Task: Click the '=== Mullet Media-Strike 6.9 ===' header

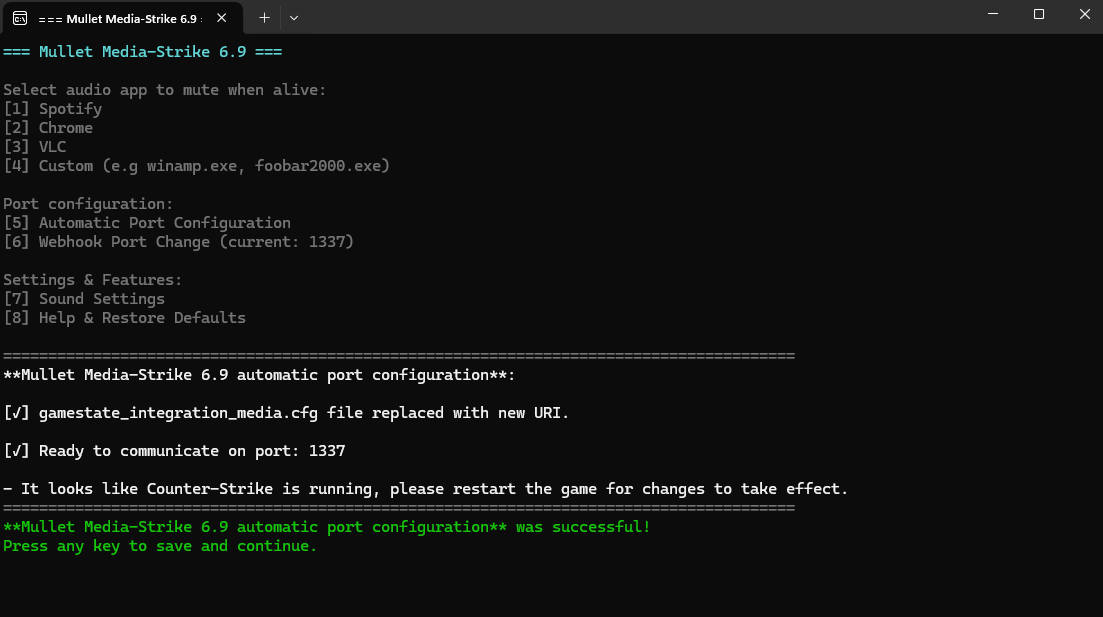Action: click(x=143, y=52)
